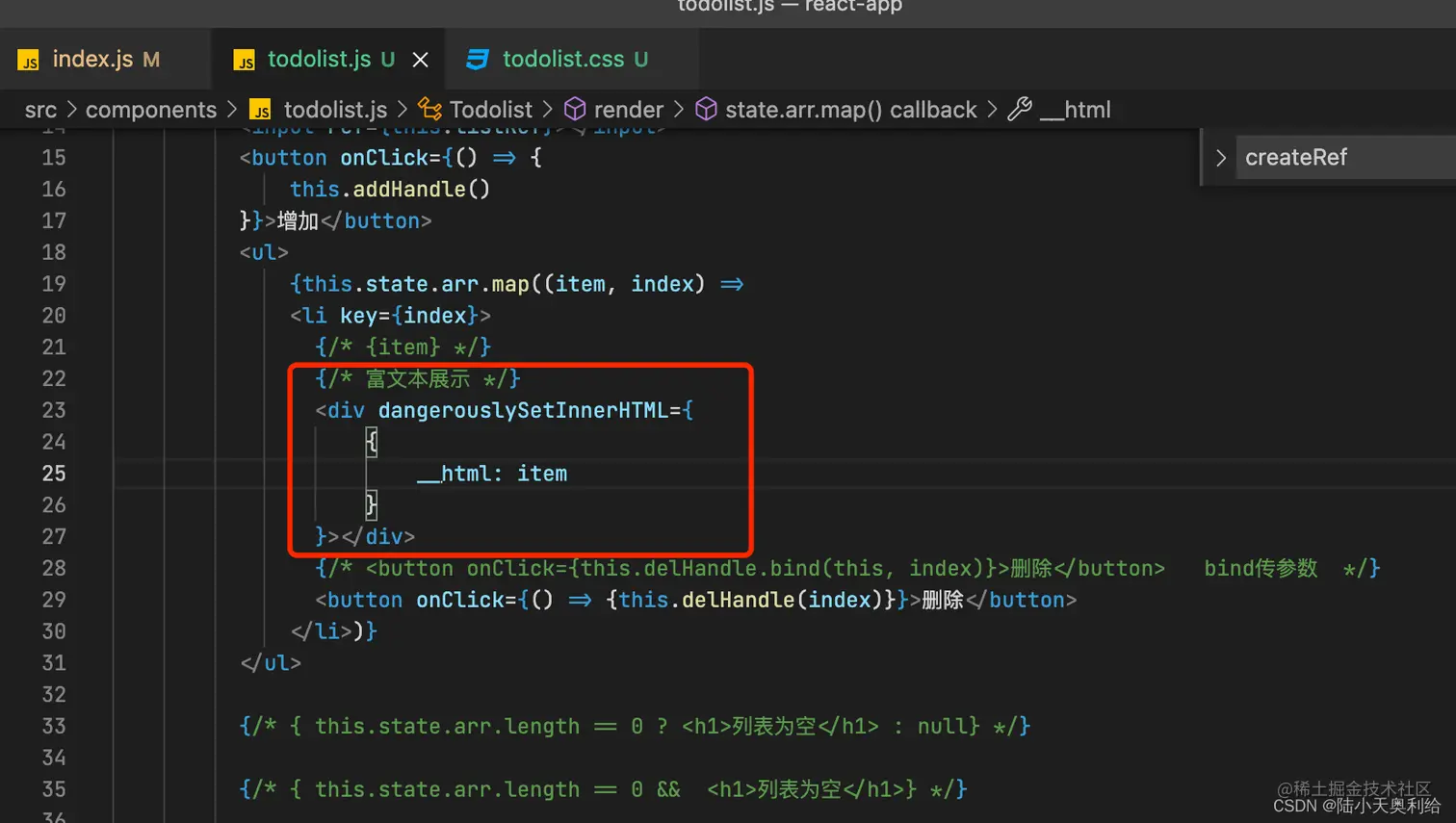Click line number 29 in the gutter
The image size is (1456, 823).
point(54,600)
